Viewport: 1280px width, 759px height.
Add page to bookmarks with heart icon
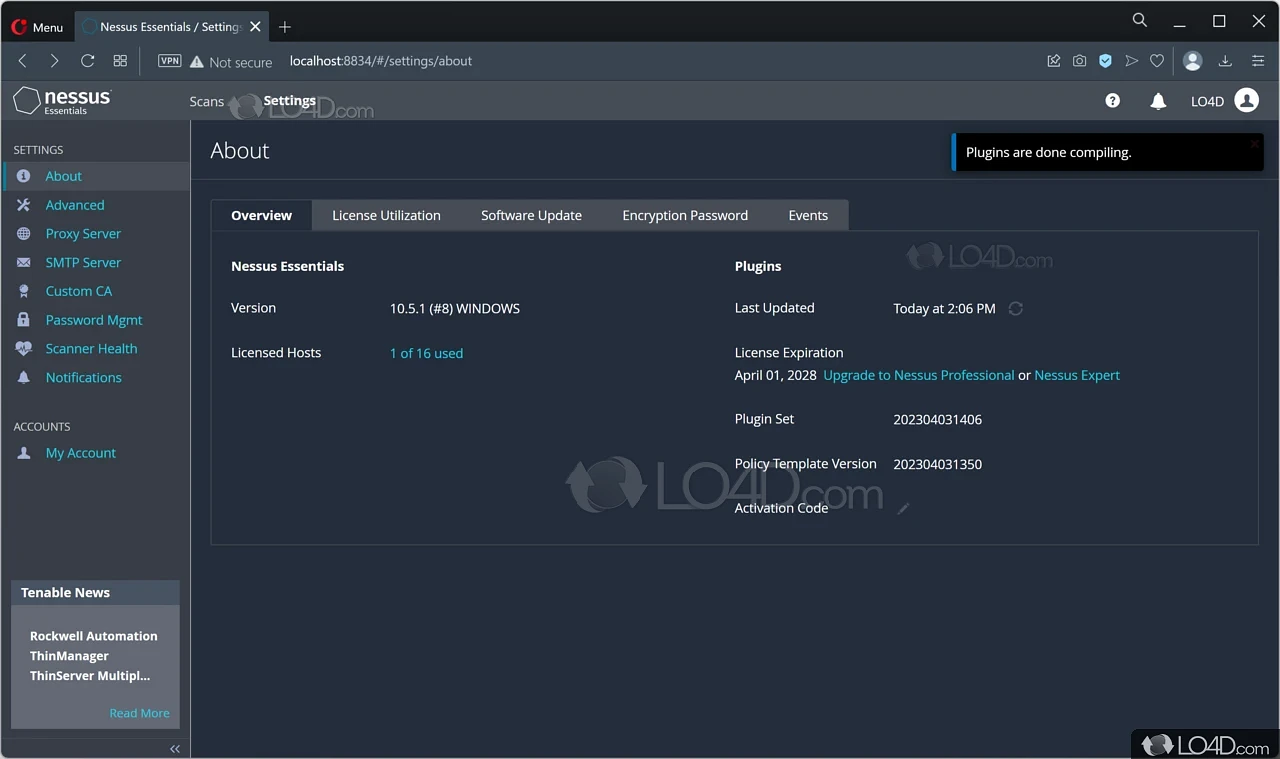pyautogui.click(x=1157, y=61)
